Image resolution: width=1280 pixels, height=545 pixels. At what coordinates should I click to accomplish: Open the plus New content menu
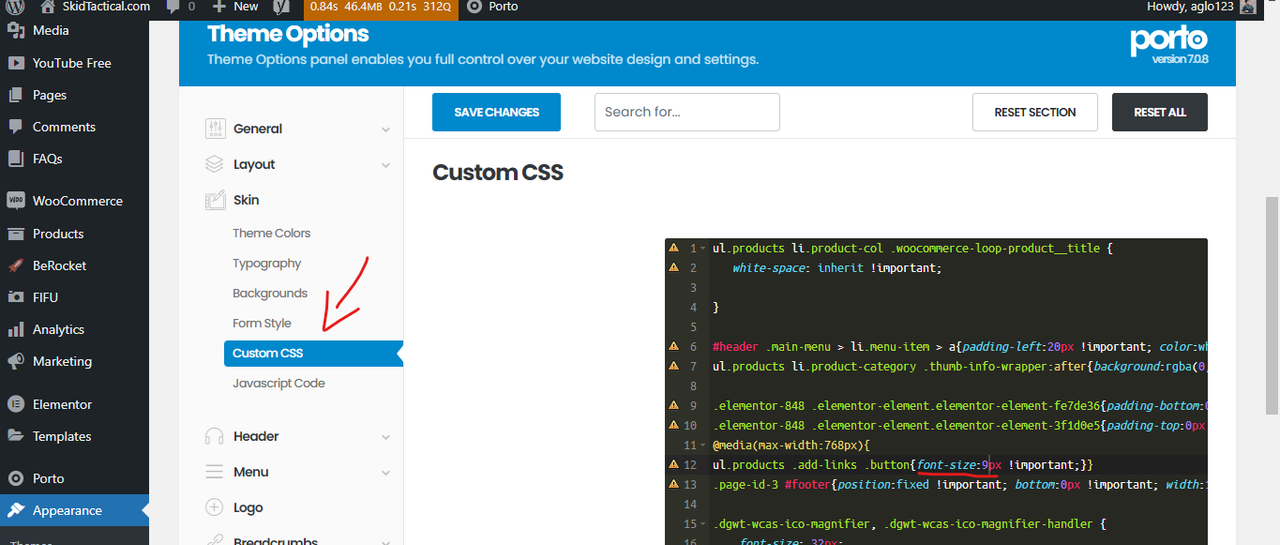pos(235,7)
